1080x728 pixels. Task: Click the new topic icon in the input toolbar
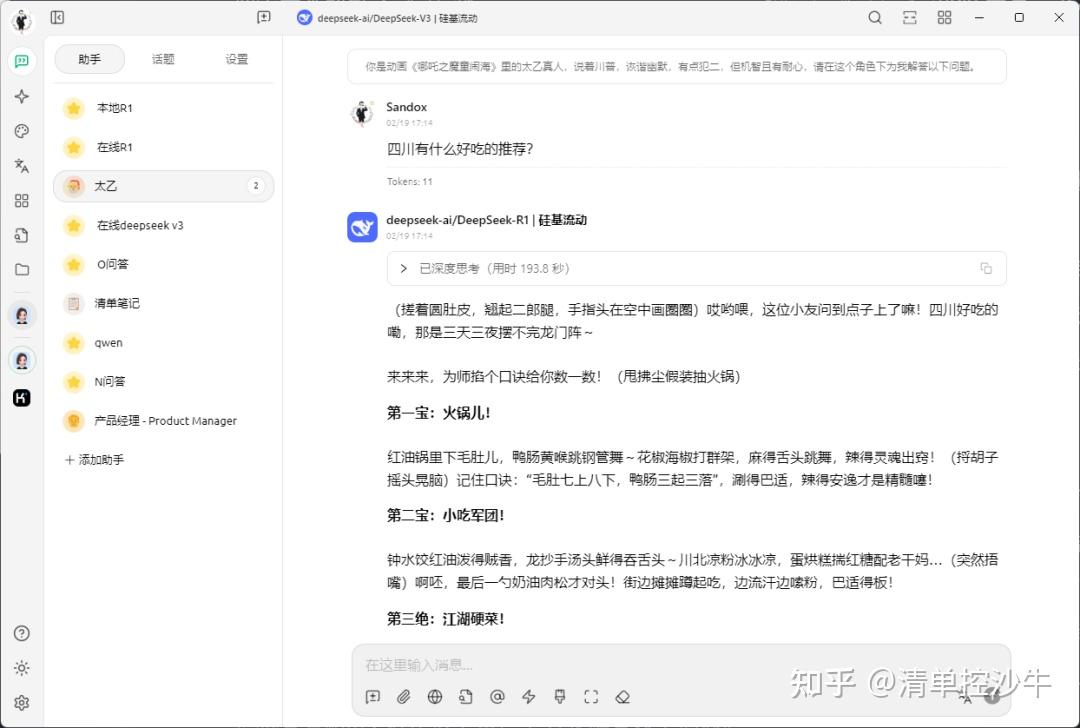point(373,697)
